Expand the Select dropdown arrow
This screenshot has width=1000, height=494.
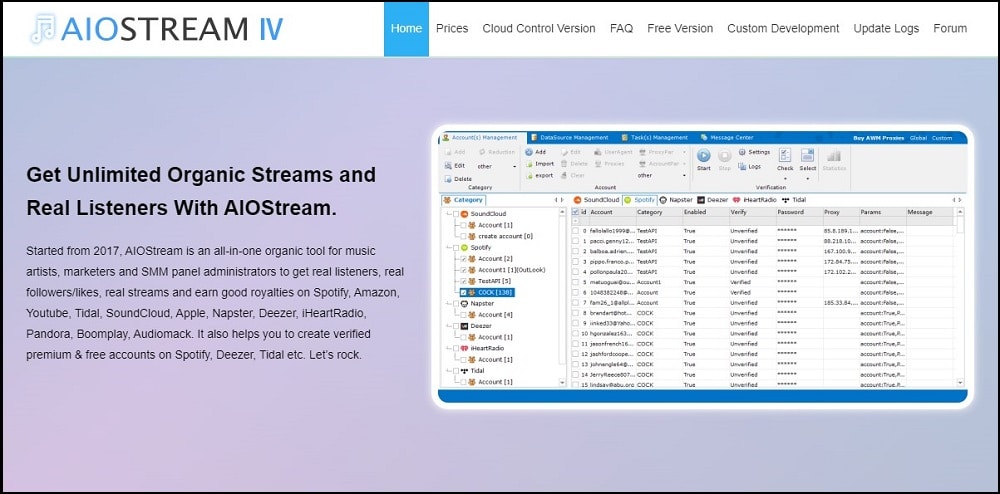click(x=807, y=179)
